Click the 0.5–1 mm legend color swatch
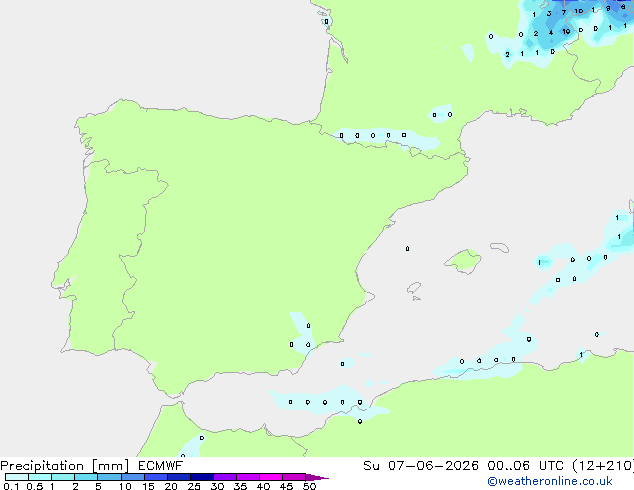634x490 pixels. (x=40, y=477)
